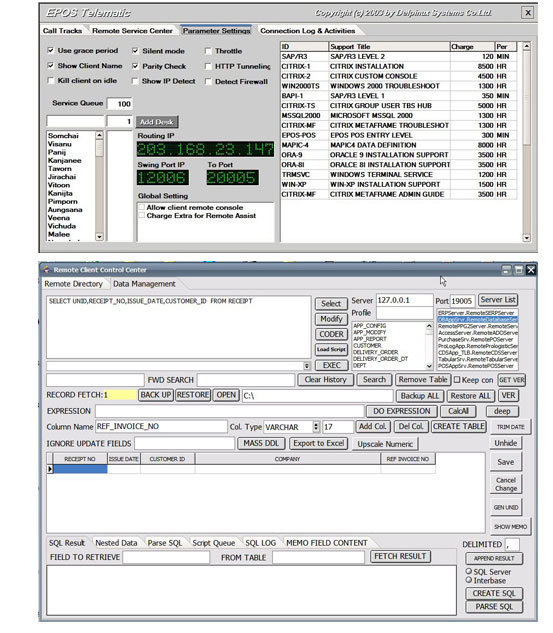Image resolution: width=553 pixels, height=633 pixels.
Task: Enable HTTP Tunneling checkbox
Action: click(x=208, y=66)
